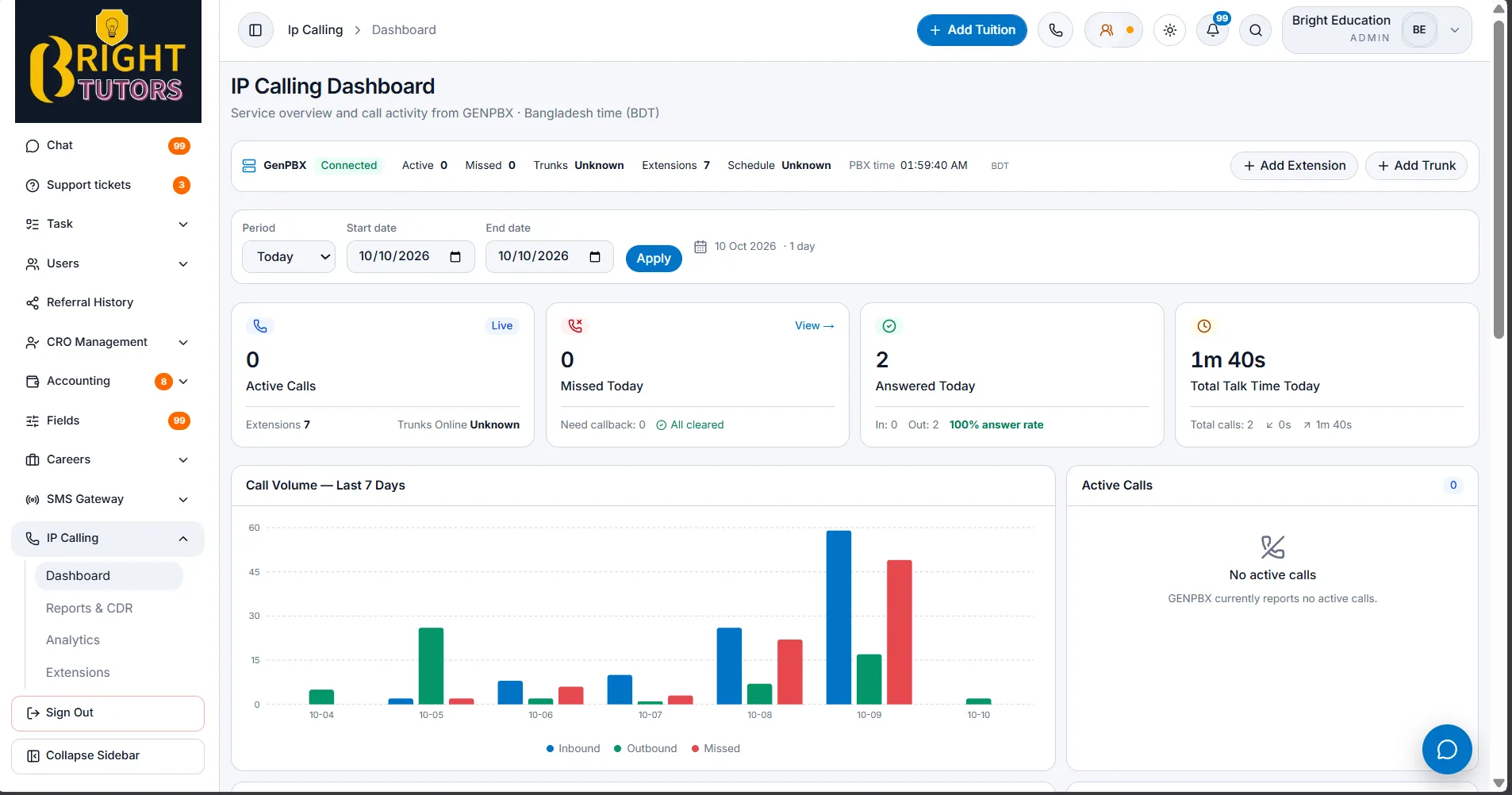This screenshot has height=795, width=1512.
Task: Open End date calendar picker icon
Action: coord(595,256)
